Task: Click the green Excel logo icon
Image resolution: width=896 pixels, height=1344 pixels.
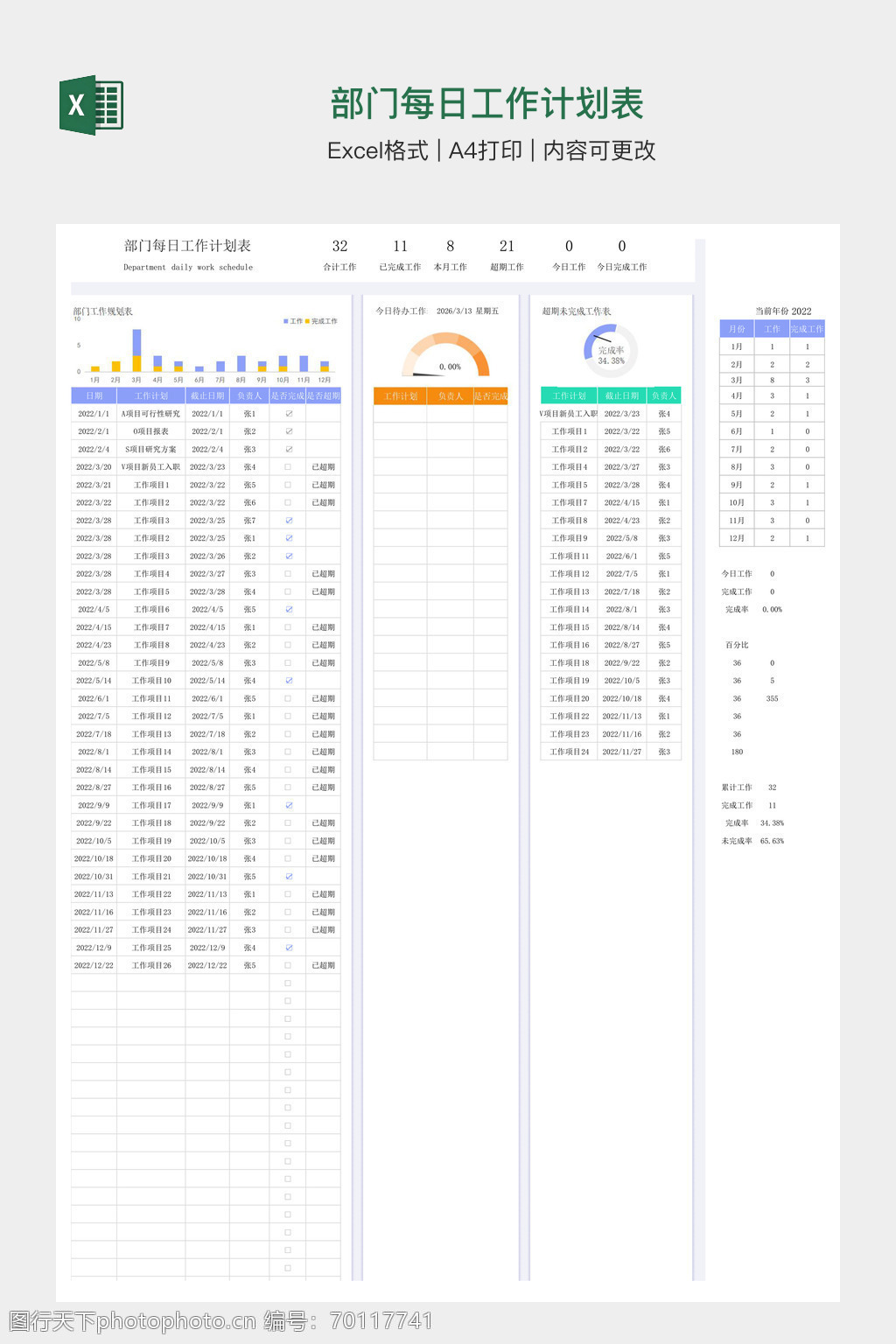Action: (x=91, y=106)
